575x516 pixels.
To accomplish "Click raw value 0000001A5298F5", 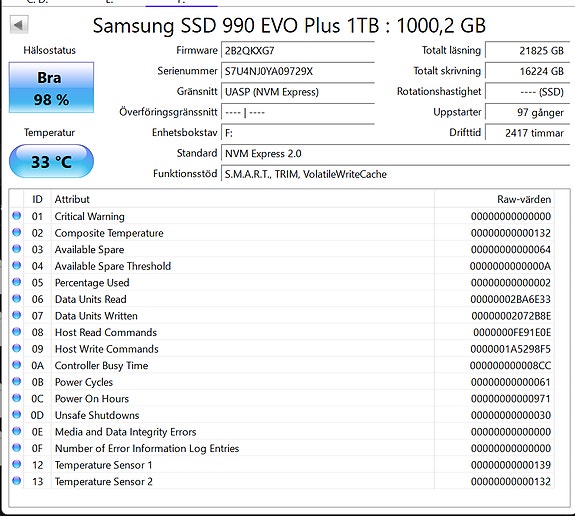I will click(x=510, y=349).
